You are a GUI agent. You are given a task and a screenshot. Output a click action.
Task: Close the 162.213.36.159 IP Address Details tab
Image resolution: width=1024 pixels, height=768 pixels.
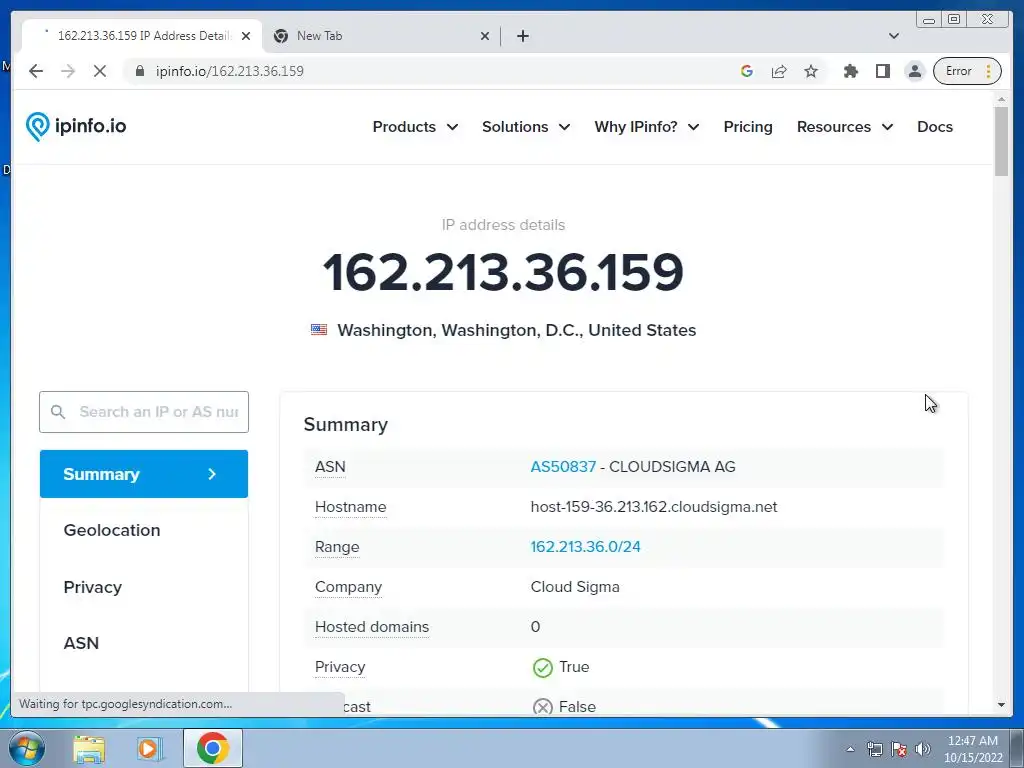246,36
